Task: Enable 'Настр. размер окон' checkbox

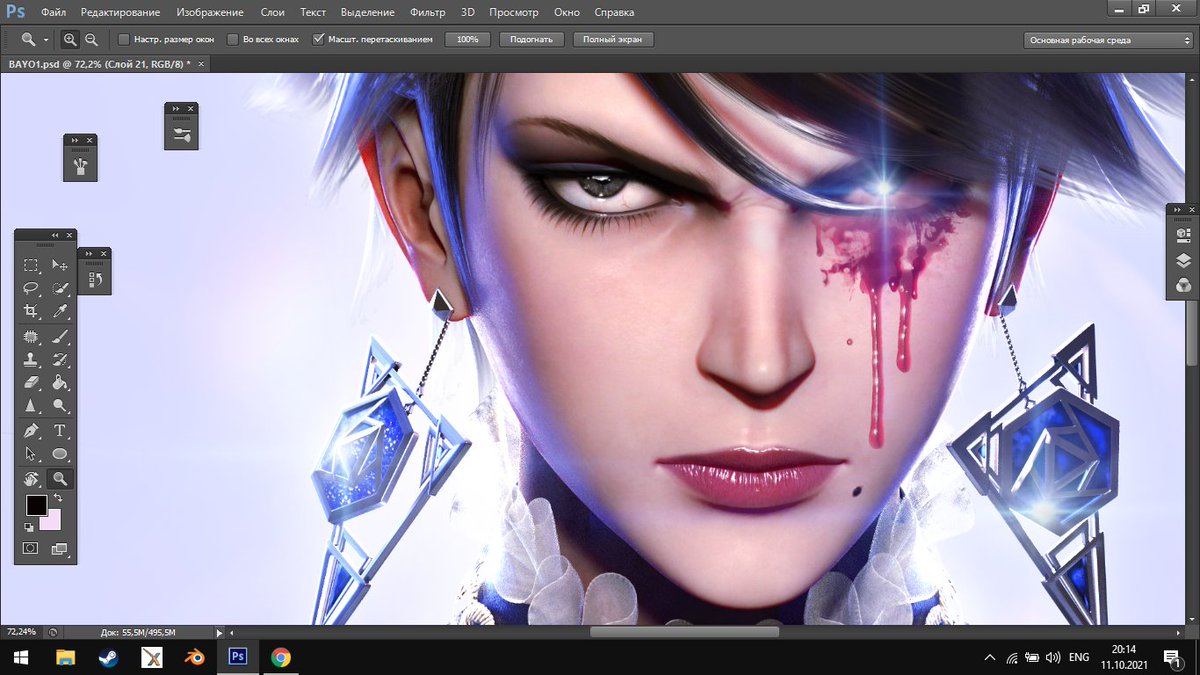Action: click(124, 40)
